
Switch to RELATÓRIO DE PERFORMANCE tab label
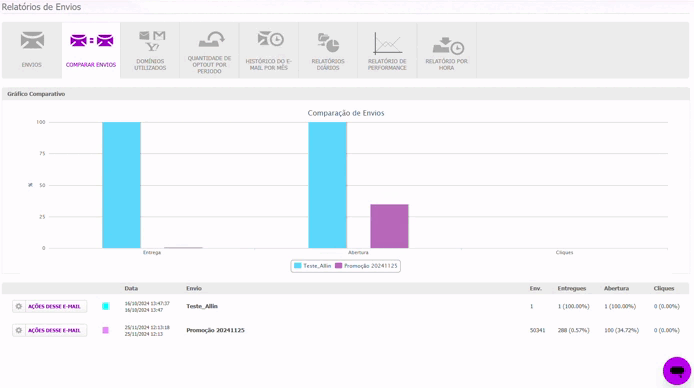pyautogui.click(x=387, y=65)
